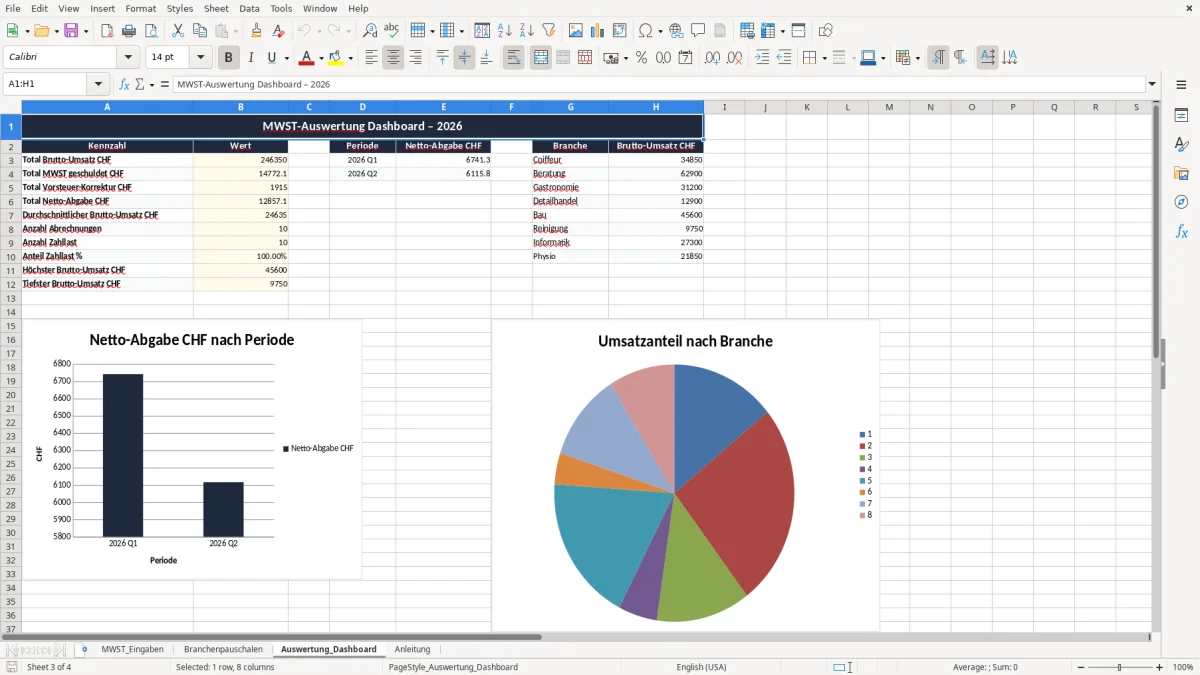This screenshot has width=1200, height=675.
Task: Toggle Bold formatting
Action: (228, 58)
